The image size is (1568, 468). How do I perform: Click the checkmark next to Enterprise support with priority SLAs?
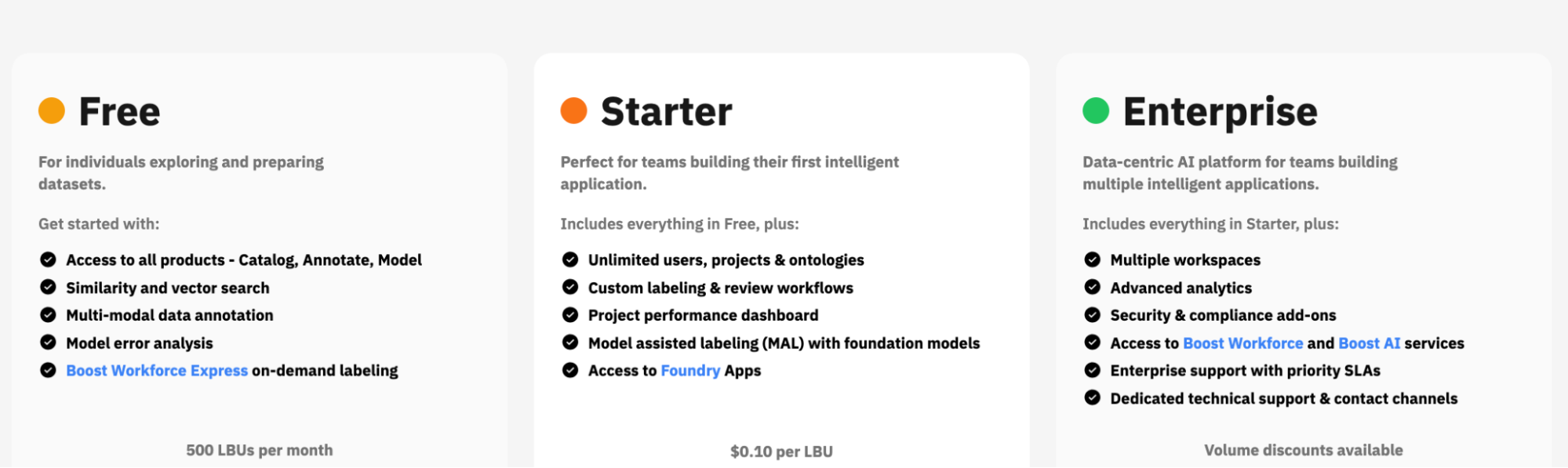(x=1092, y=370)
